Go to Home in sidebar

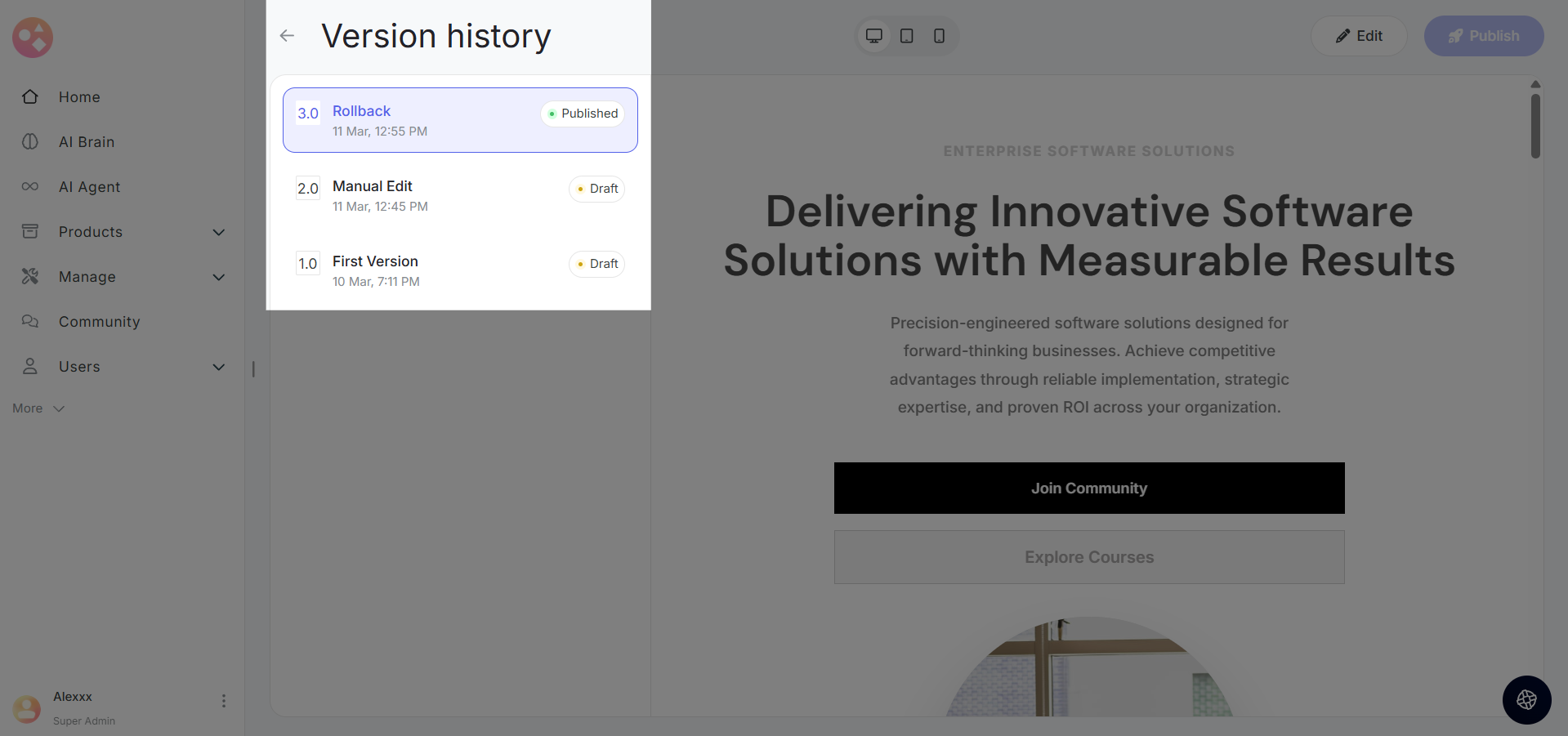[79, 97]
